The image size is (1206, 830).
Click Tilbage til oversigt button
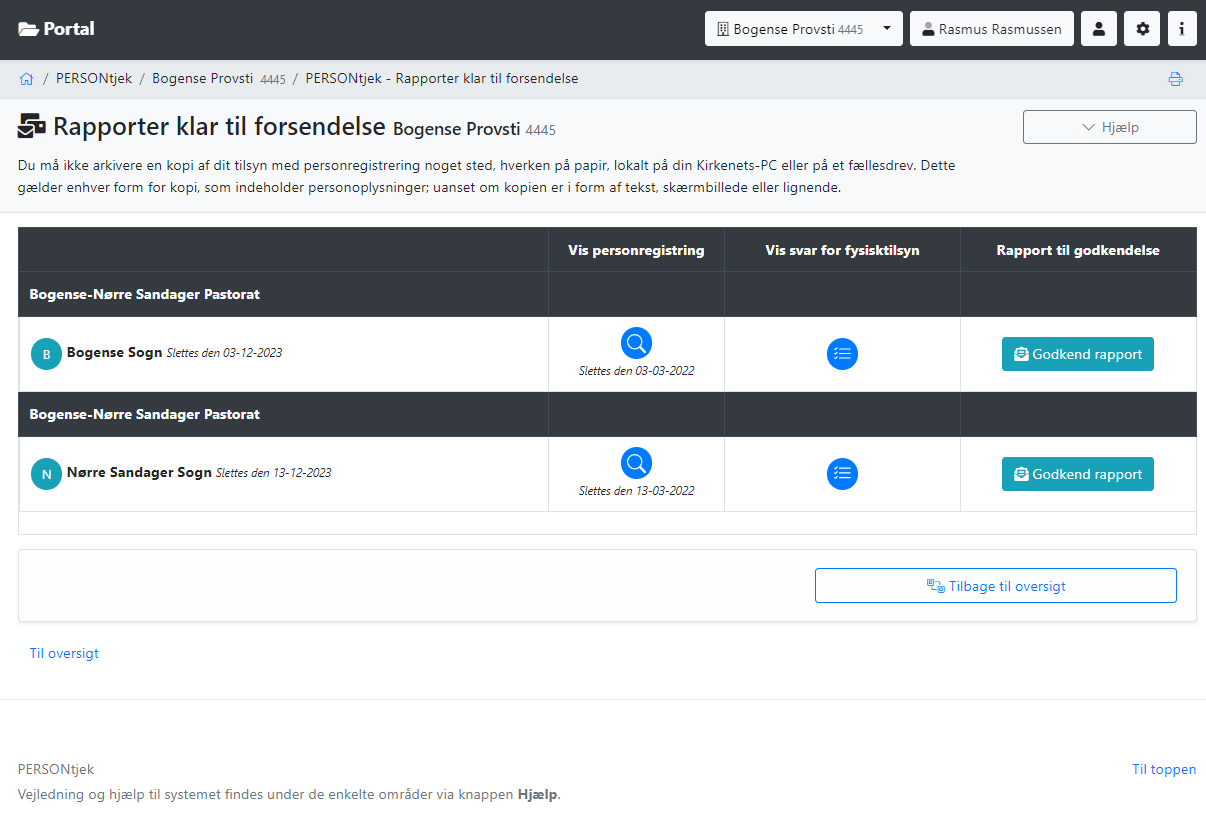996,586
